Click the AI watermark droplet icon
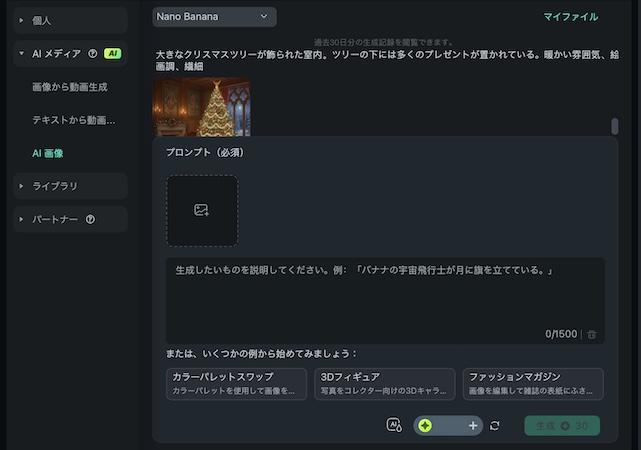 pyautogui.click(x=394, y=425)
